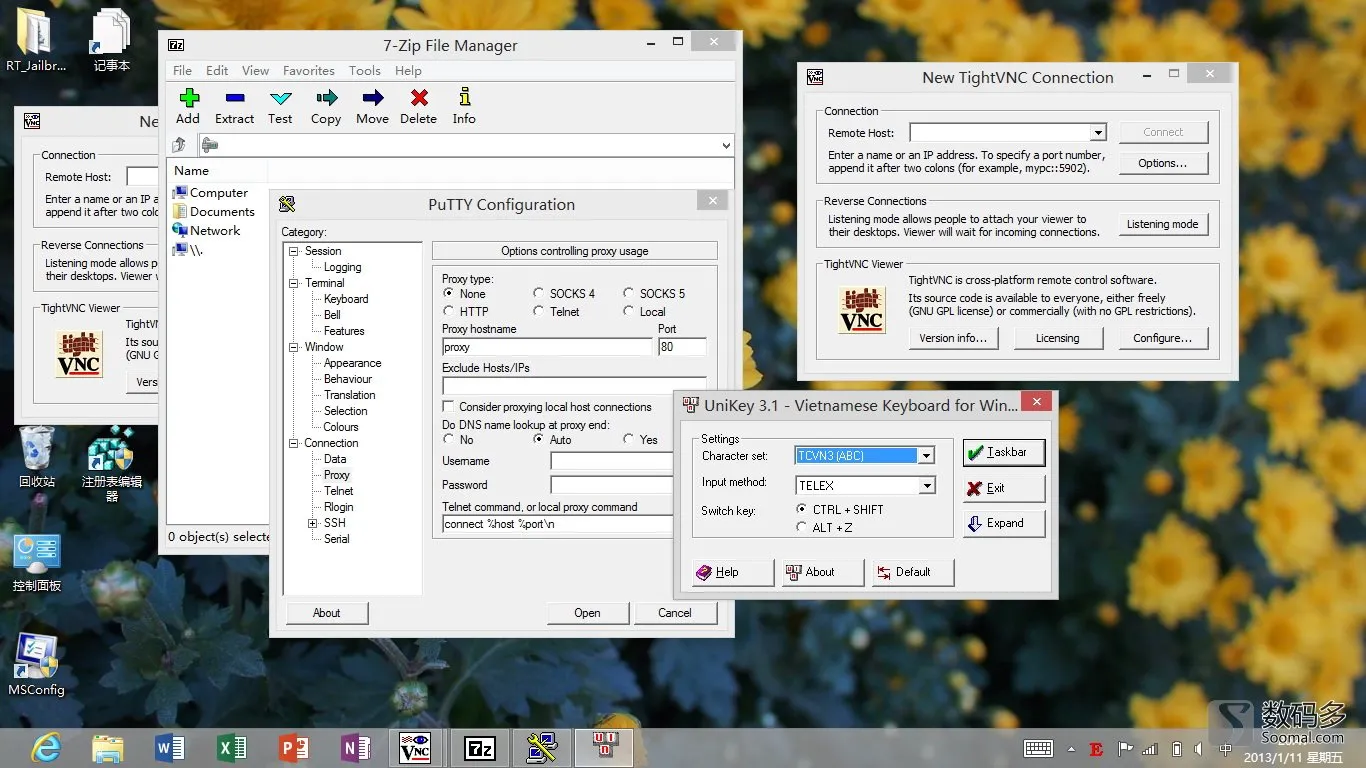Switch to PuTTY in the taskbar

coord(542,747)
